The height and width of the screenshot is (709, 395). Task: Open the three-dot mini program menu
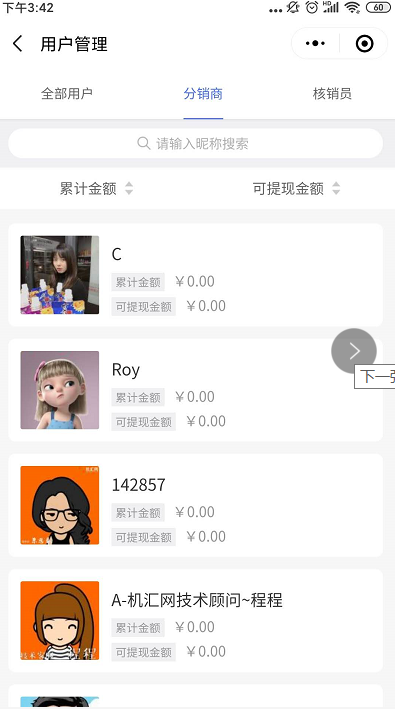pyautogui.click(x=315, y=44)
